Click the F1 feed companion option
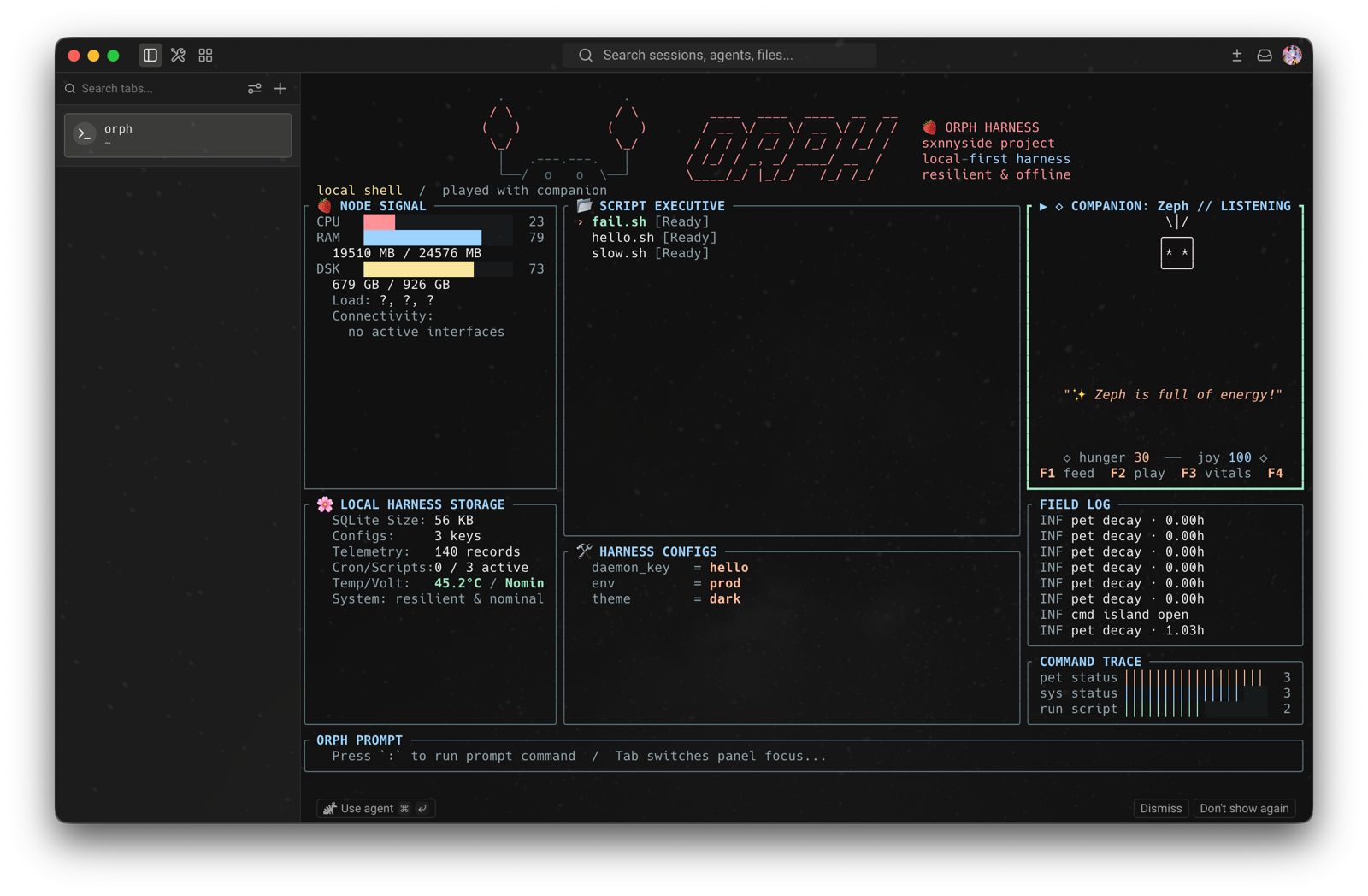The width and height of the screenshot is (1368, 896). point(1066,473)
